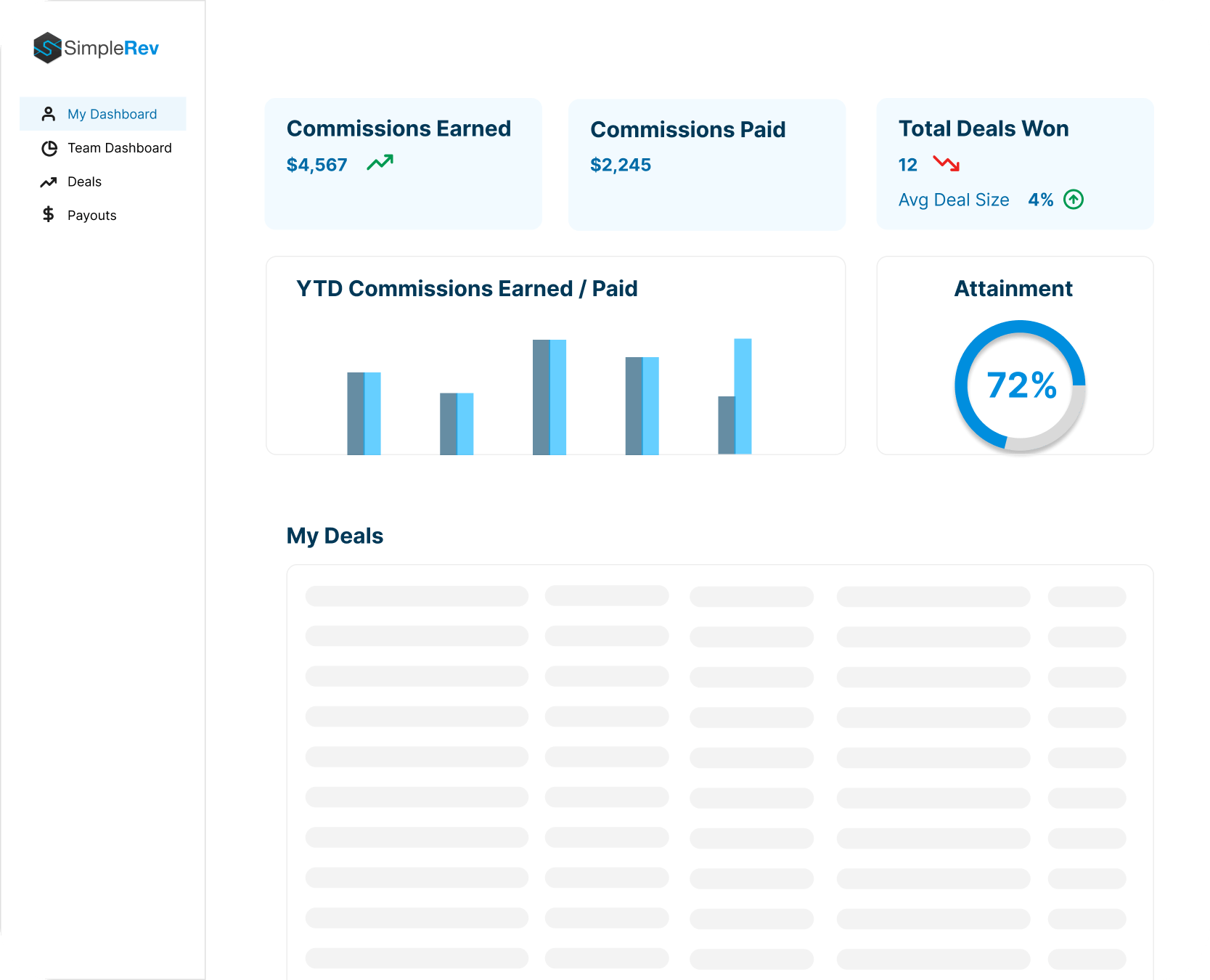Select the Total Deals Won heading
Viewport: 1210px width, 980px height.
coord(984,128)
